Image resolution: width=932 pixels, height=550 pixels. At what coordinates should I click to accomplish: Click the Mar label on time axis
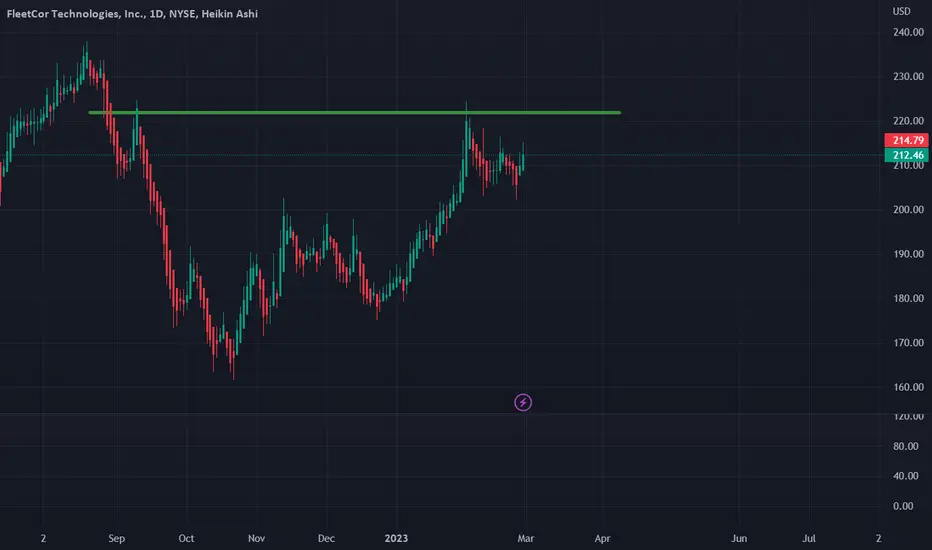[525, 538]
